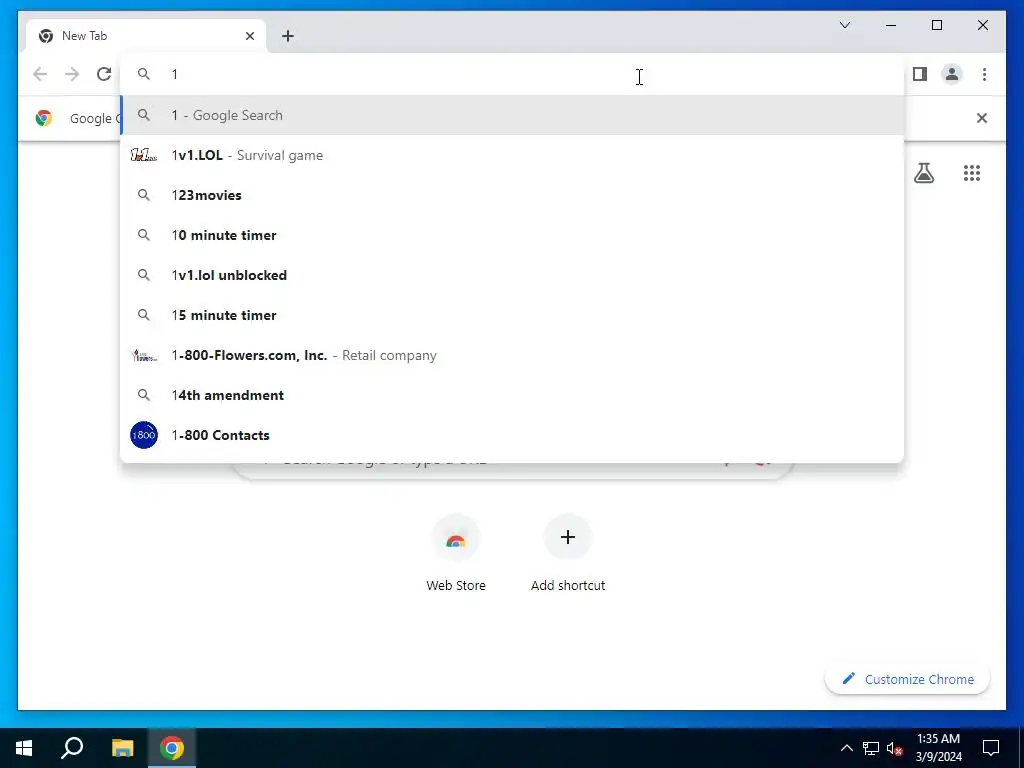Choose '14th amendment' suggestion
The width and height of the screenshot is (1024, 768).
point(512,395)
